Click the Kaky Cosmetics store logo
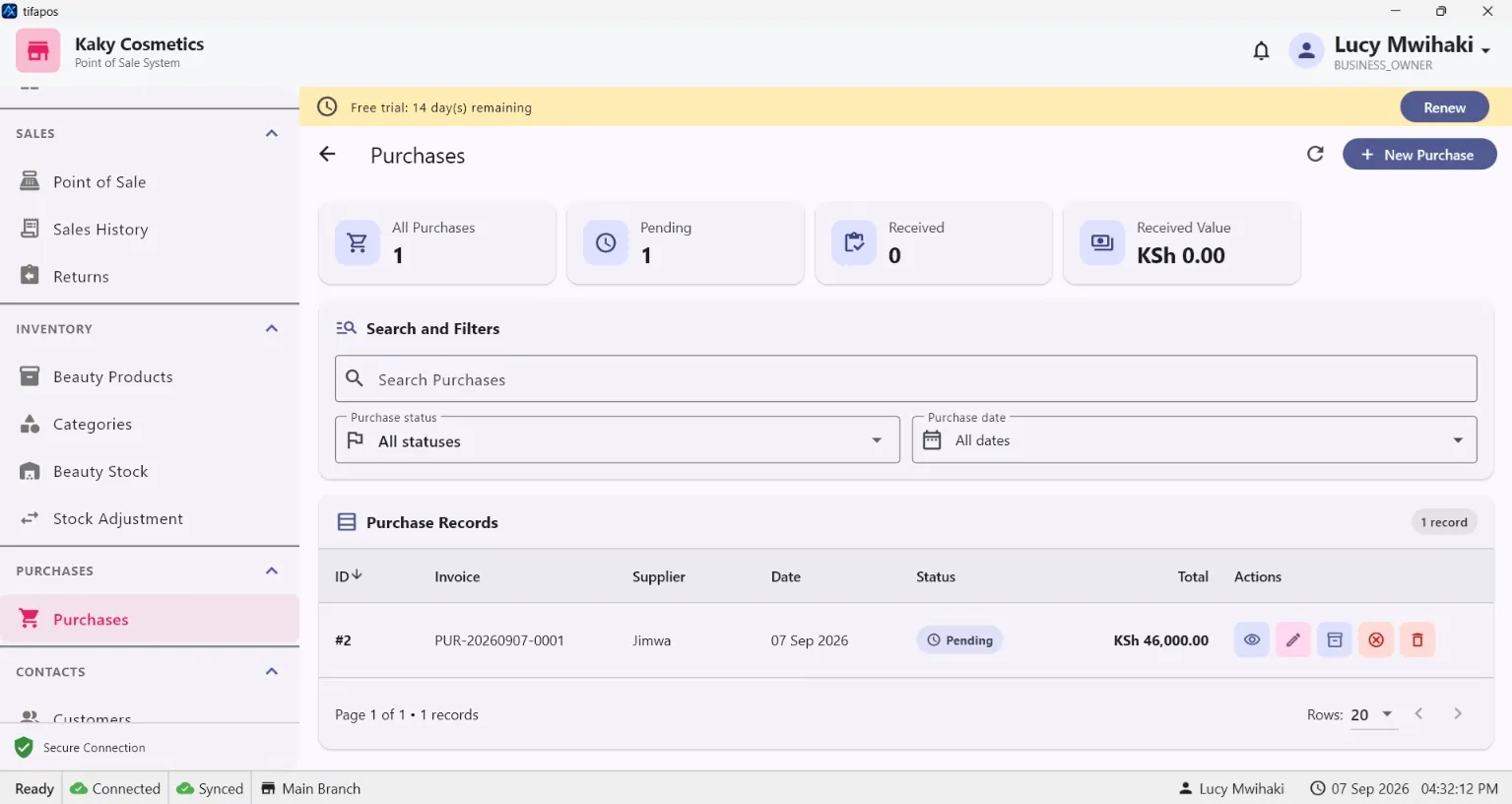1512x804 pixels. click(x=38, y=51)
